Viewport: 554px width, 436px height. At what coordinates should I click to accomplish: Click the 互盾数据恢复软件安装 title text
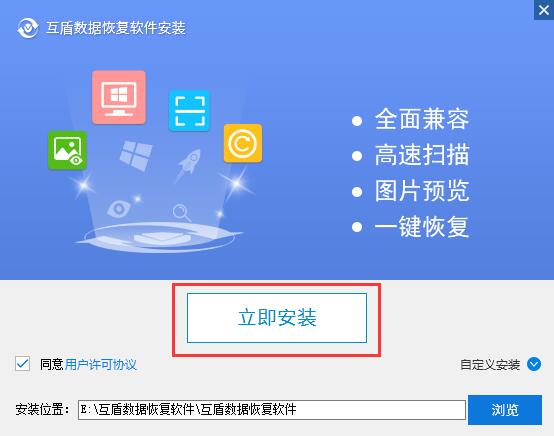(x=116, y=28)
